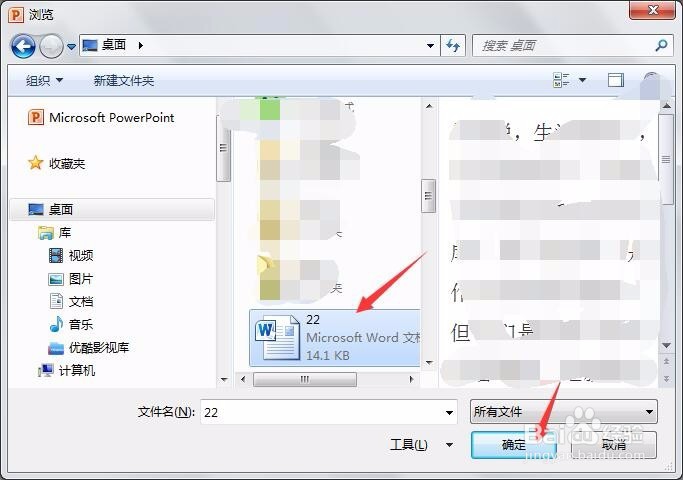The height and width of the screenshot is (480, 683).
Task: Click file list horizontal scrollbar thumb
Action: coord(304,379)
